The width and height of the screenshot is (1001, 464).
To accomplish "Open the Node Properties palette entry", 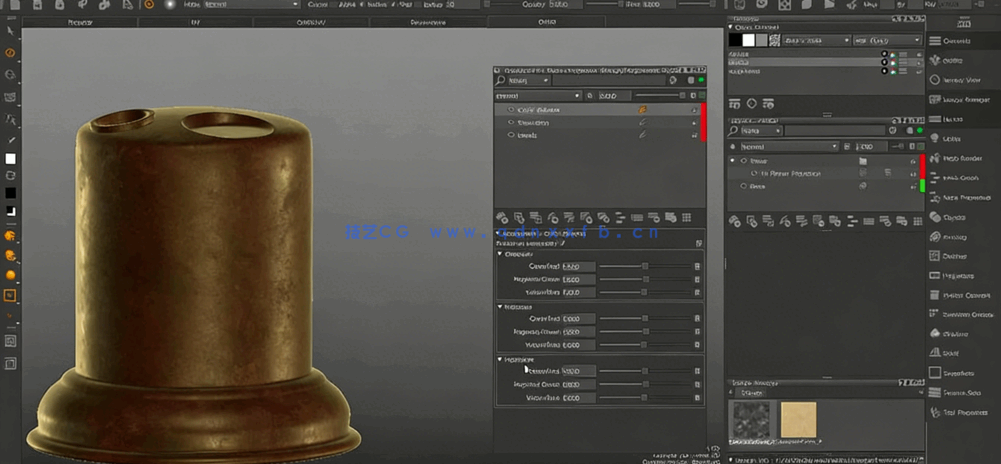I will [x=960, y=198].
